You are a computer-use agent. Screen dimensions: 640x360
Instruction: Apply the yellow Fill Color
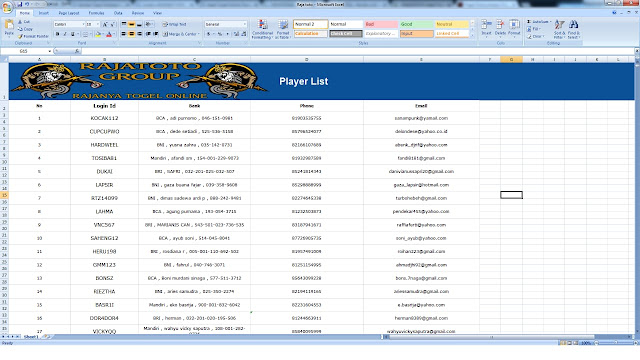tap(98, 34)
